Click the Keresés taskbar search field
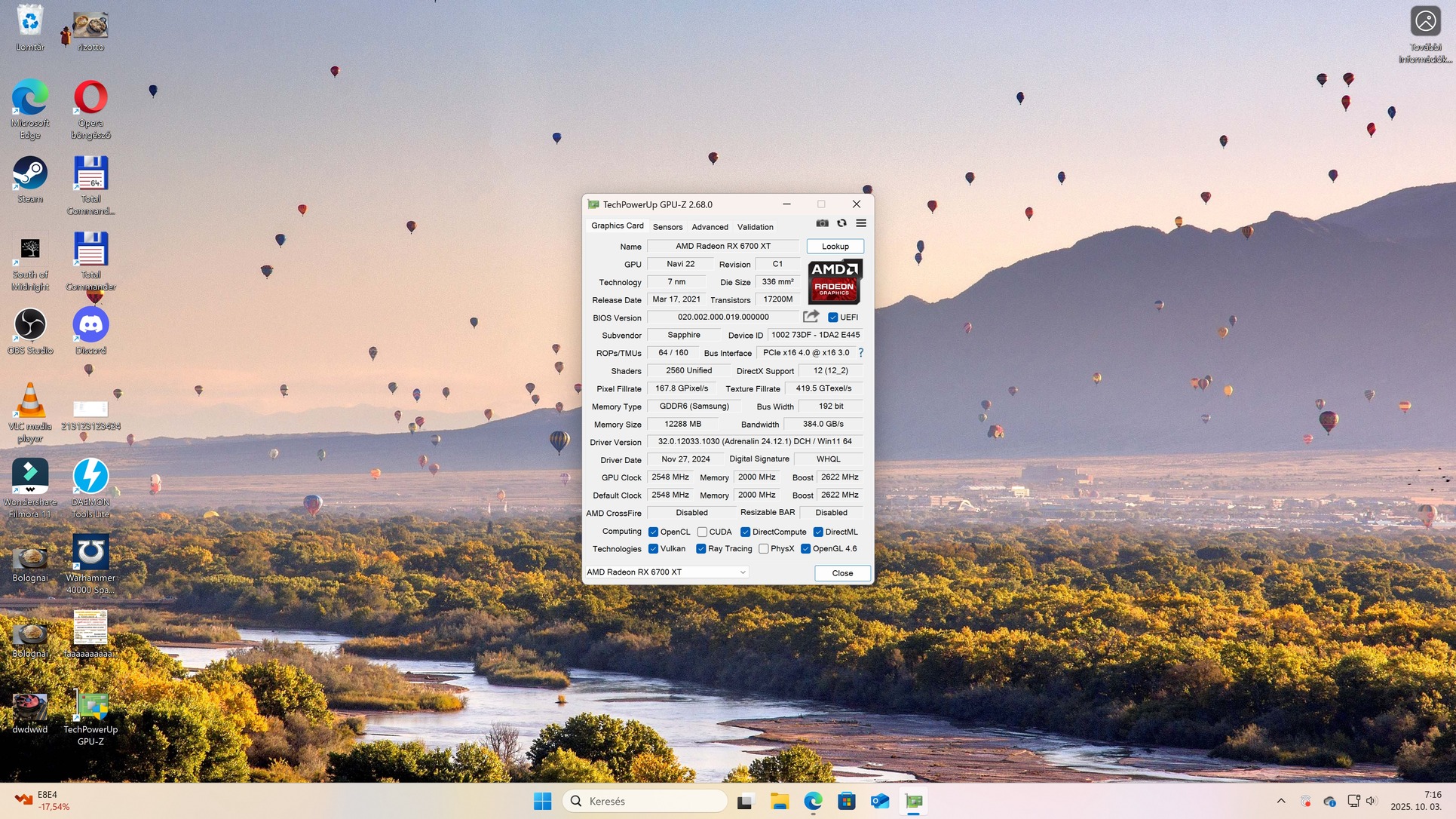 point(645,801)
